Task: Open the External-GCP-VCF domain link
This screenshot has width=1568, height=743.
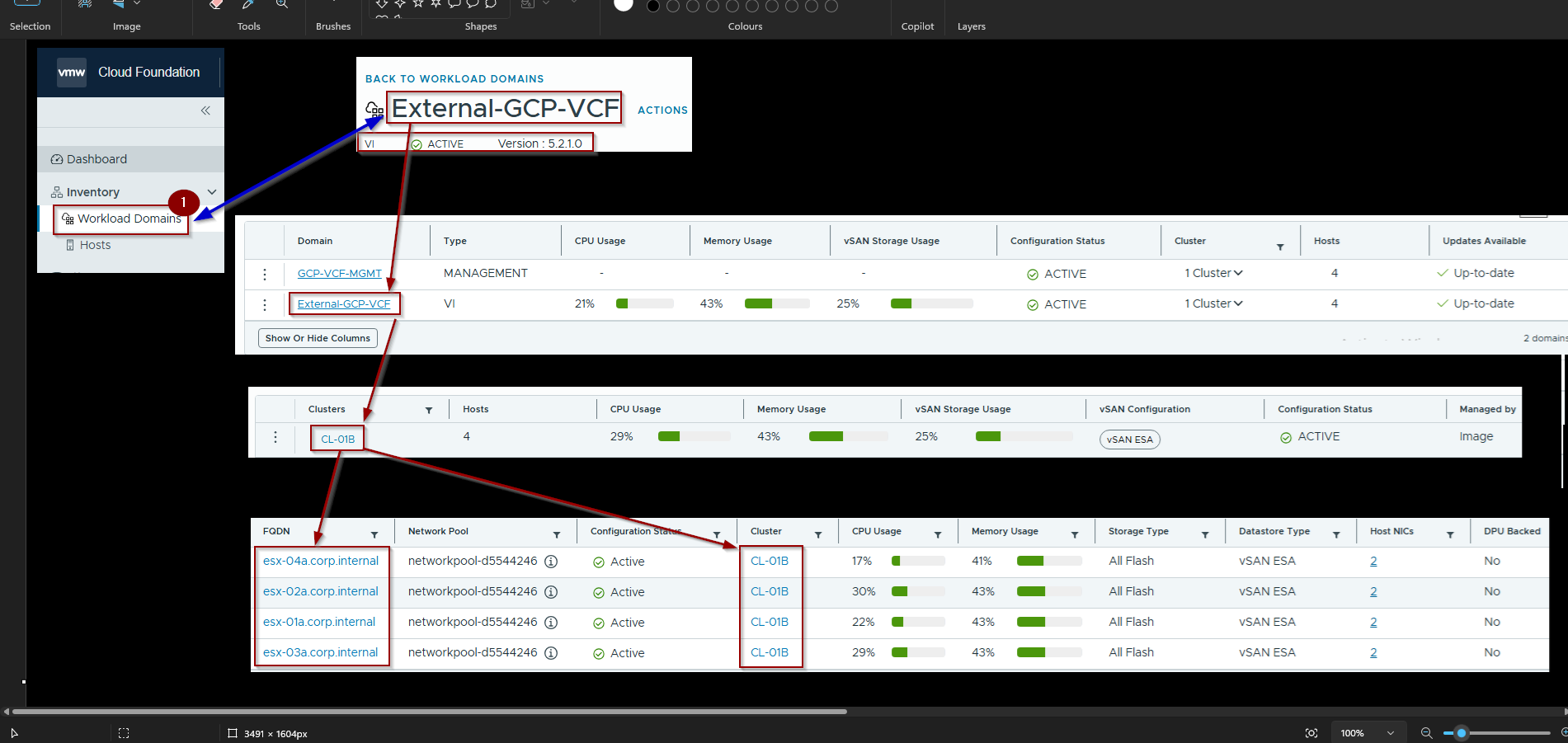Action: 344,304
